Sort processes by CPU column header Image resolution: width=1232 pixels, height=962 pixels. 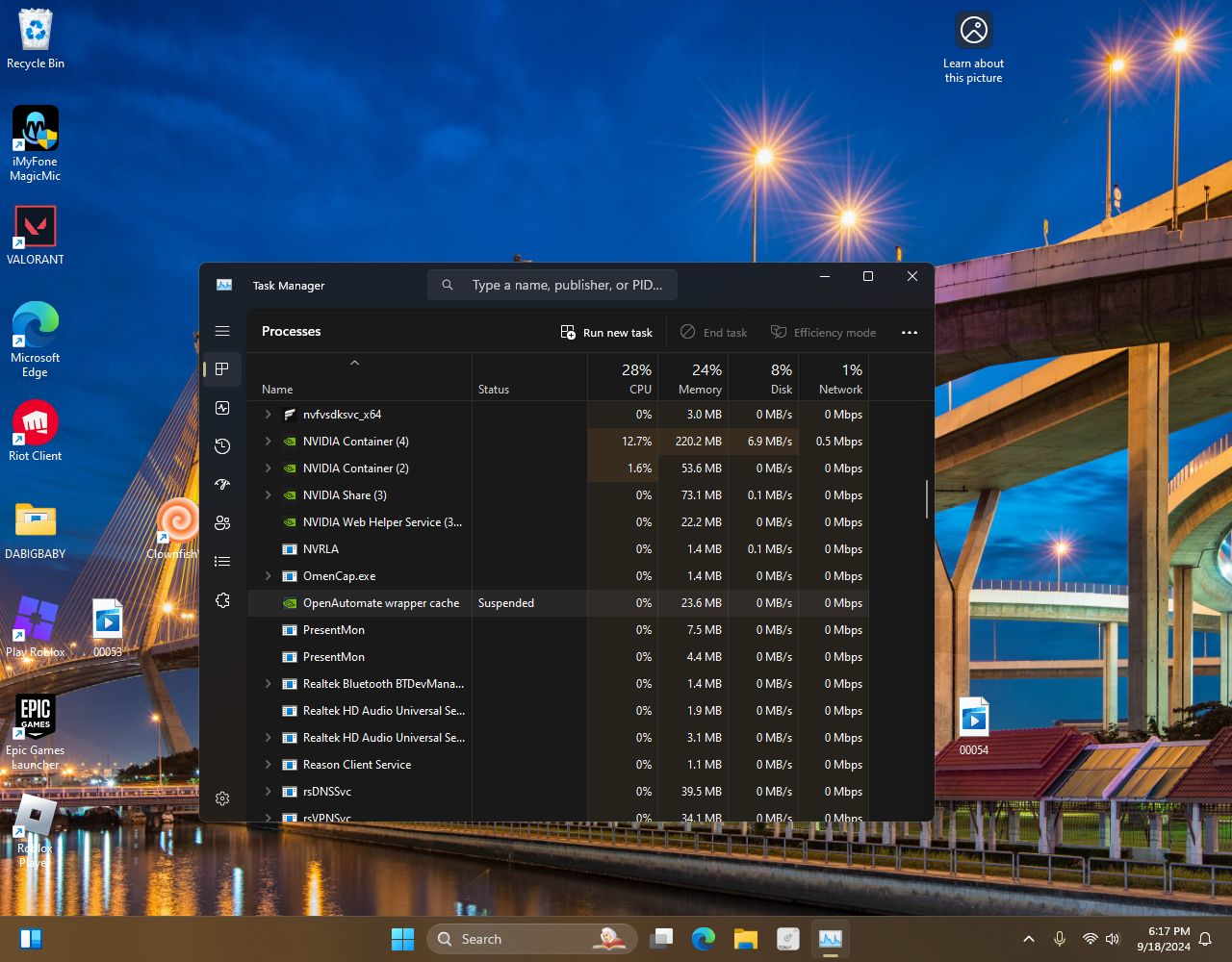[x=636, y=379]
